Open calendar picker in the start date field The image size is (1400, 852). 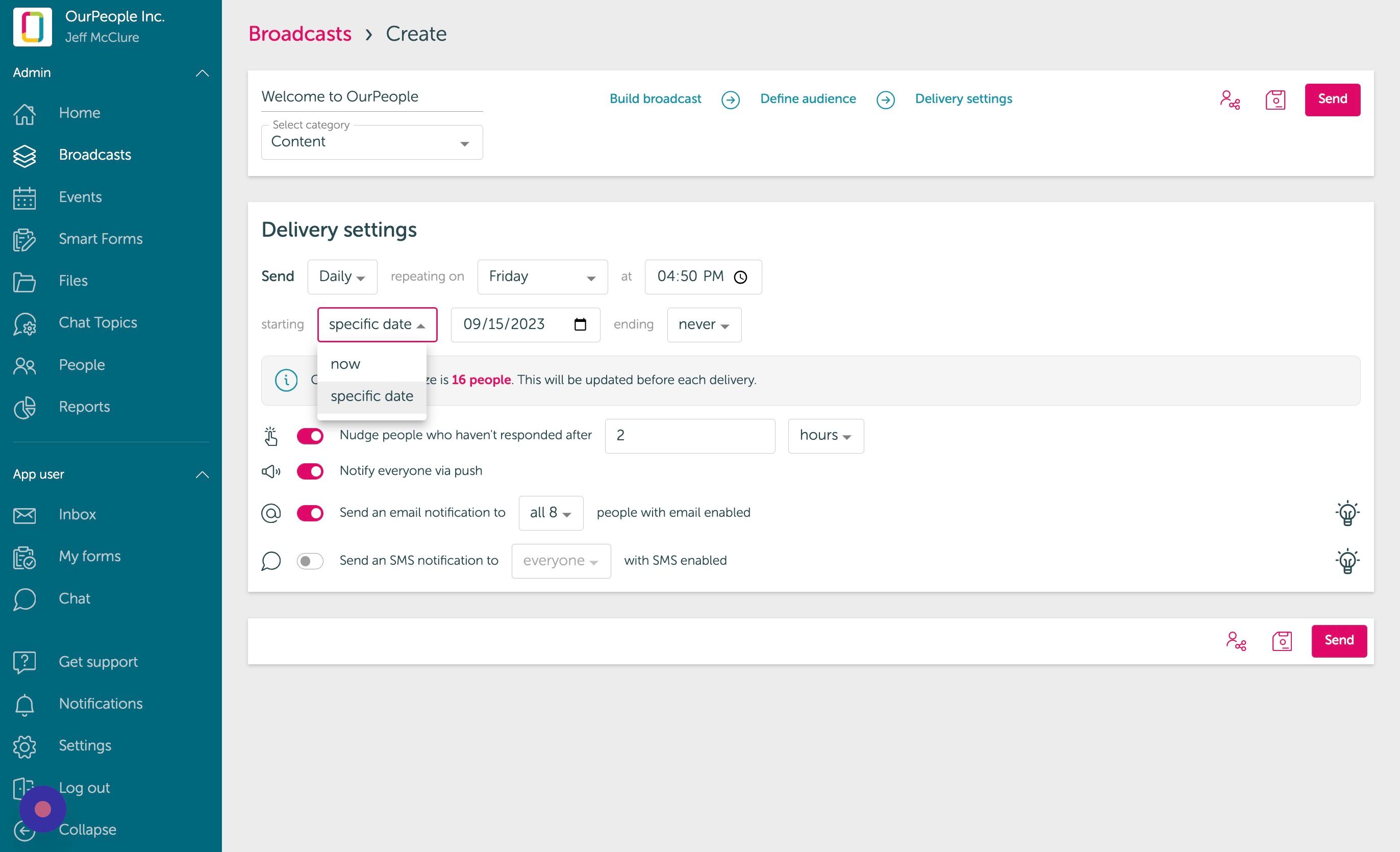click(x=580, y=324)
